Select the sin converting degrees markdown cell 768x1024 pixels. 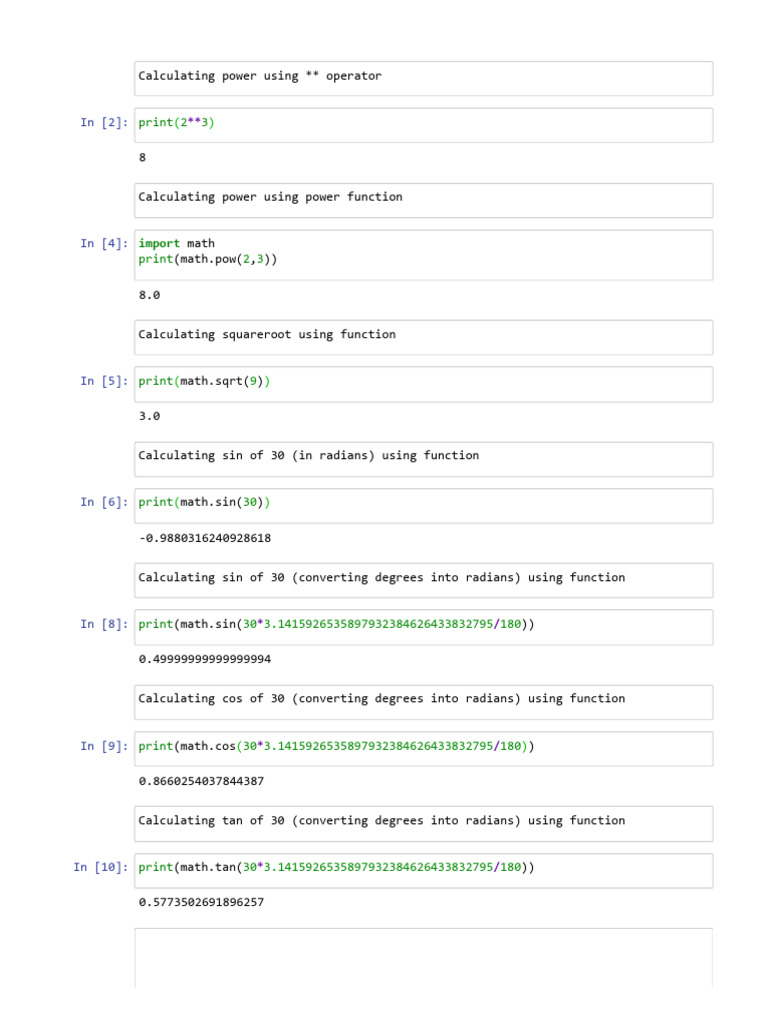pyautogui.click(x=423, y=581)
